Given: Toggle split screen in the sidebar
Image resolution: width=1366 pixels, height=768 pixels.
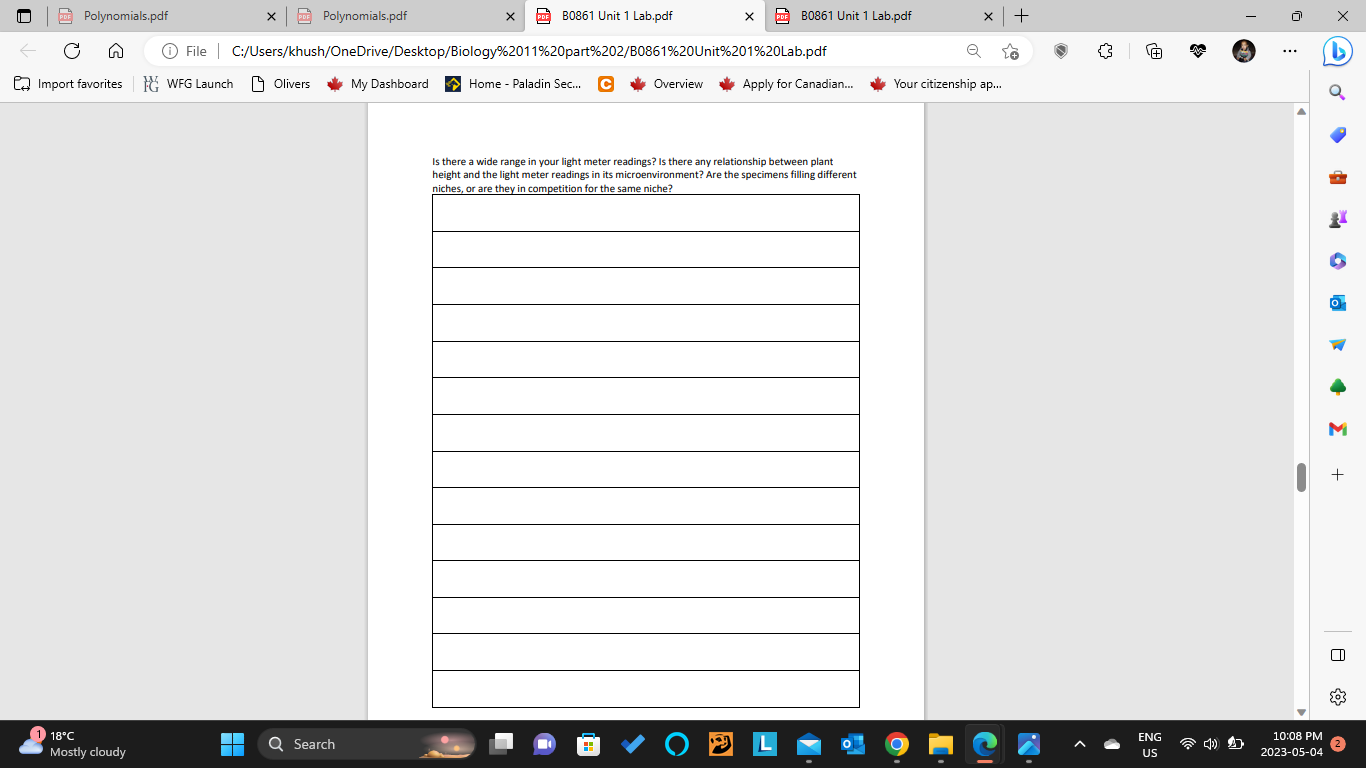Looking at the screenshot, I should 1336,655.
